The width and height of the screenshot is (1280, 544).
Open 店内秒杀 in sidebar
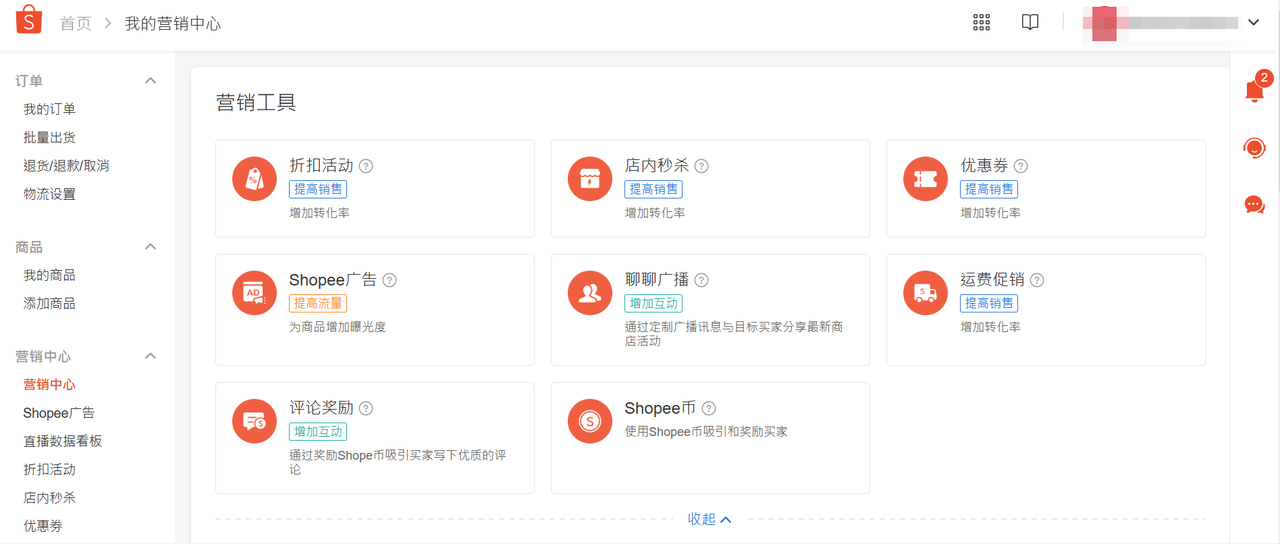[50, 497]
